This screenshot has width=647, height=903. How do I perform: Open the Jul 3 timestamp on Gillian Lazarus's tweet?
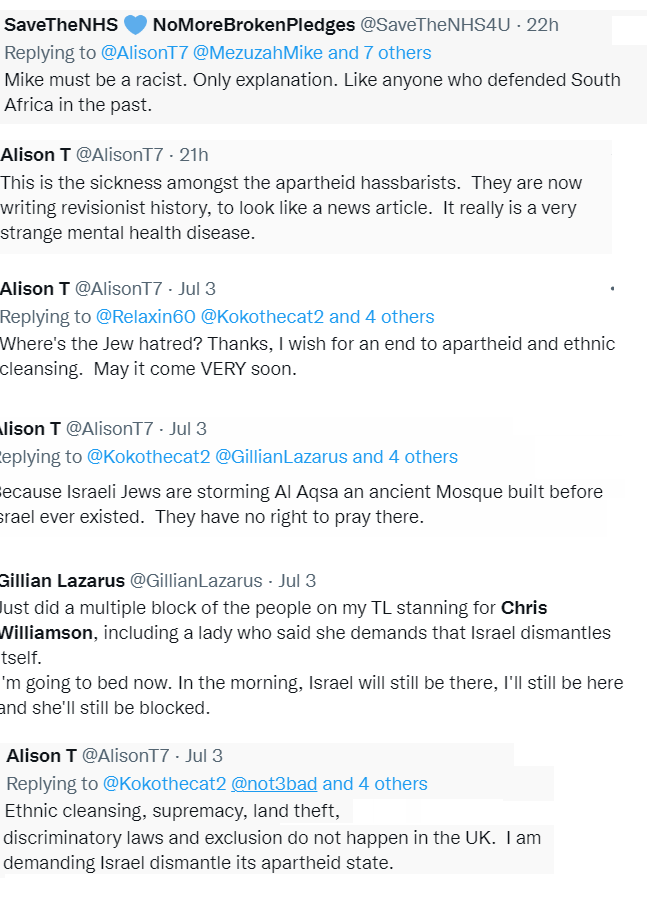click(x=297, y=581)
